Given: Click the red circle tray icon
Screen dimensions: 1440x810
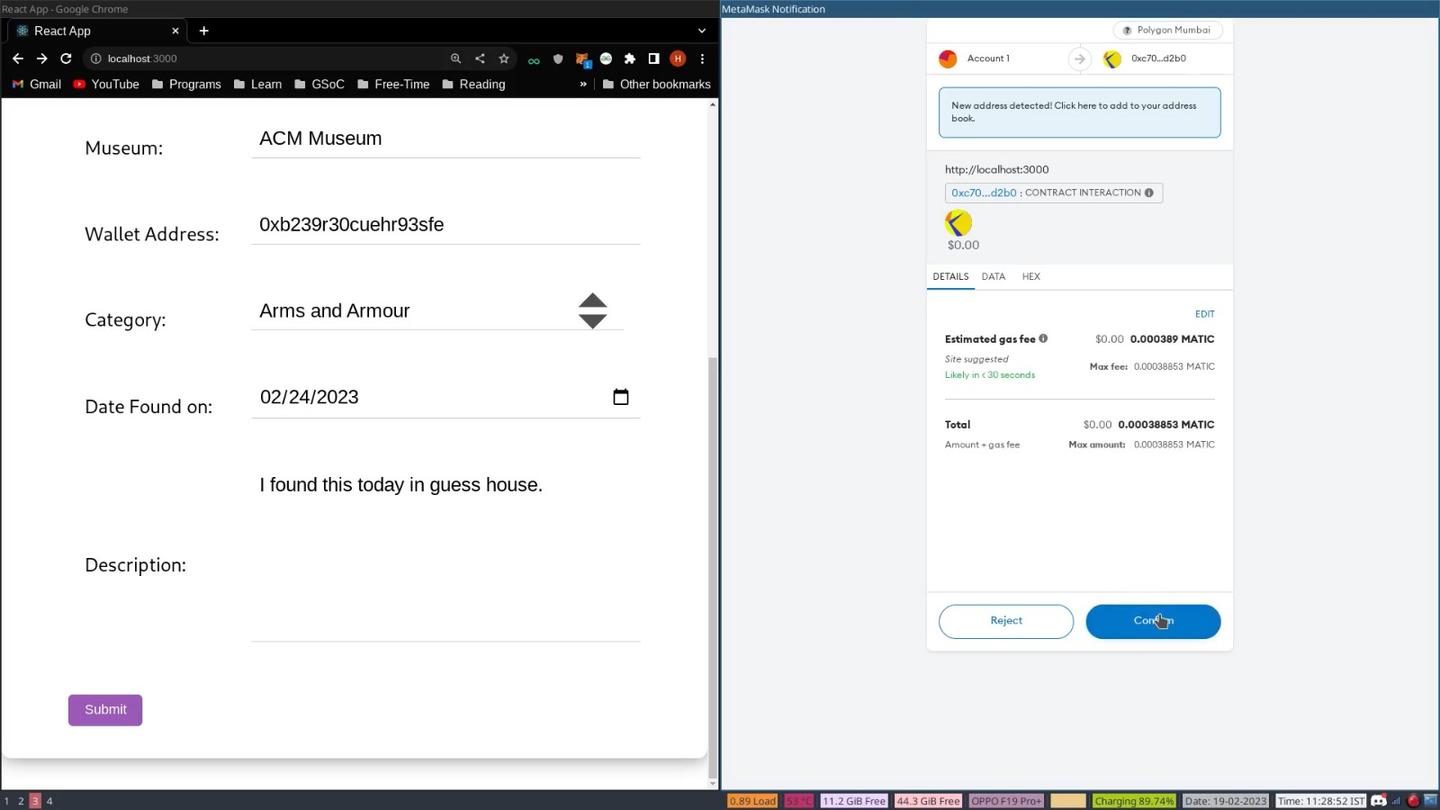Looking at the screenshot, I should pyautogui.click(x=1413, y=801).
